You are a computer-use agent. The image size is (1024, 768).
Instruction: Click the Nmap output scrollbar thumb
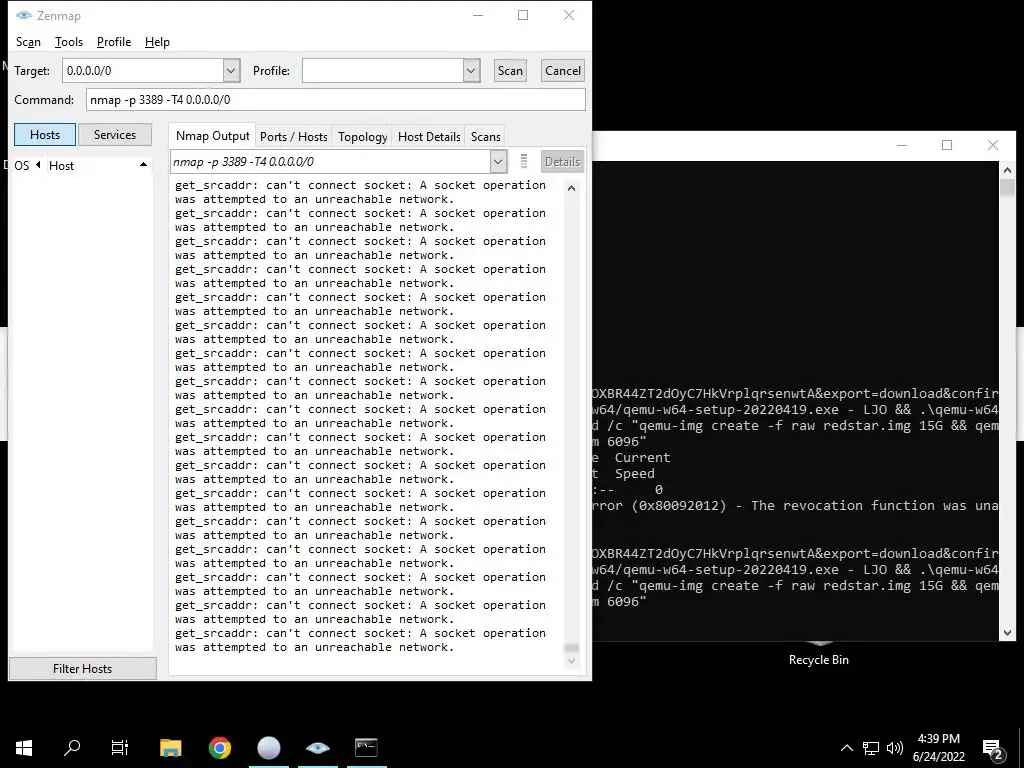[571, 647]
